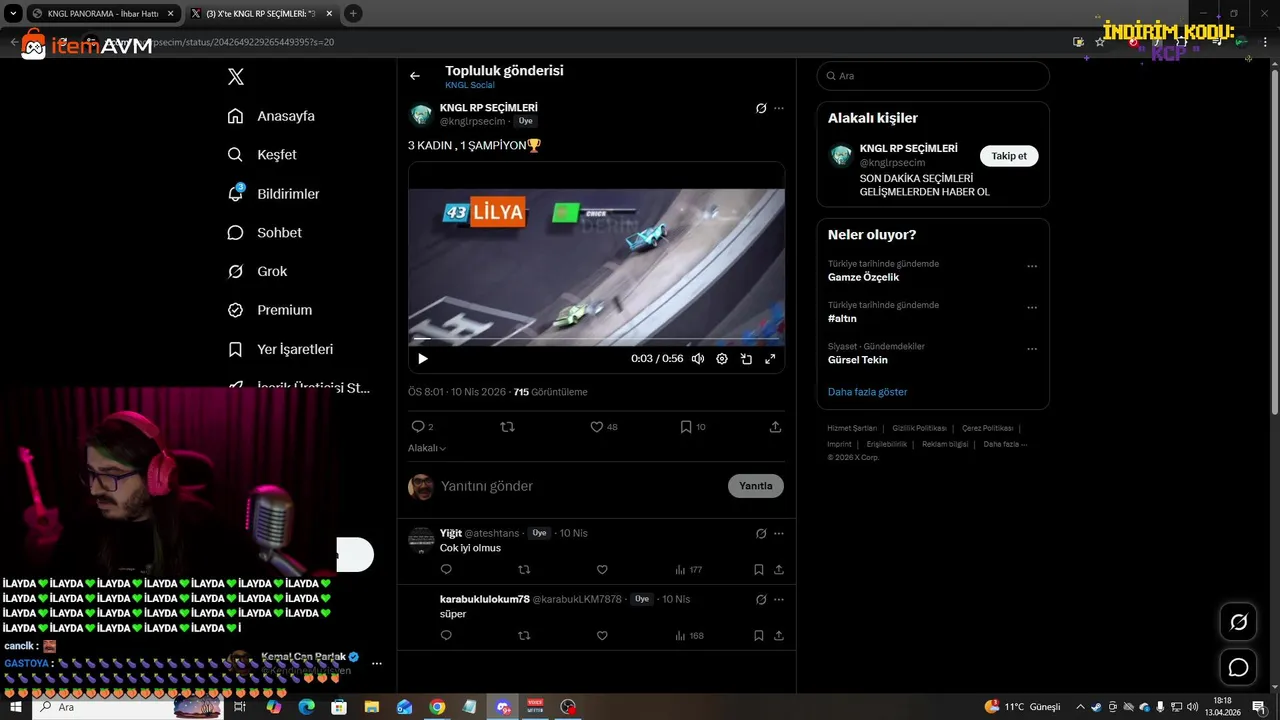Switch to KNGL PANORAMA browser tab
The image size is (1280, 720).
(x=103, y=14)
